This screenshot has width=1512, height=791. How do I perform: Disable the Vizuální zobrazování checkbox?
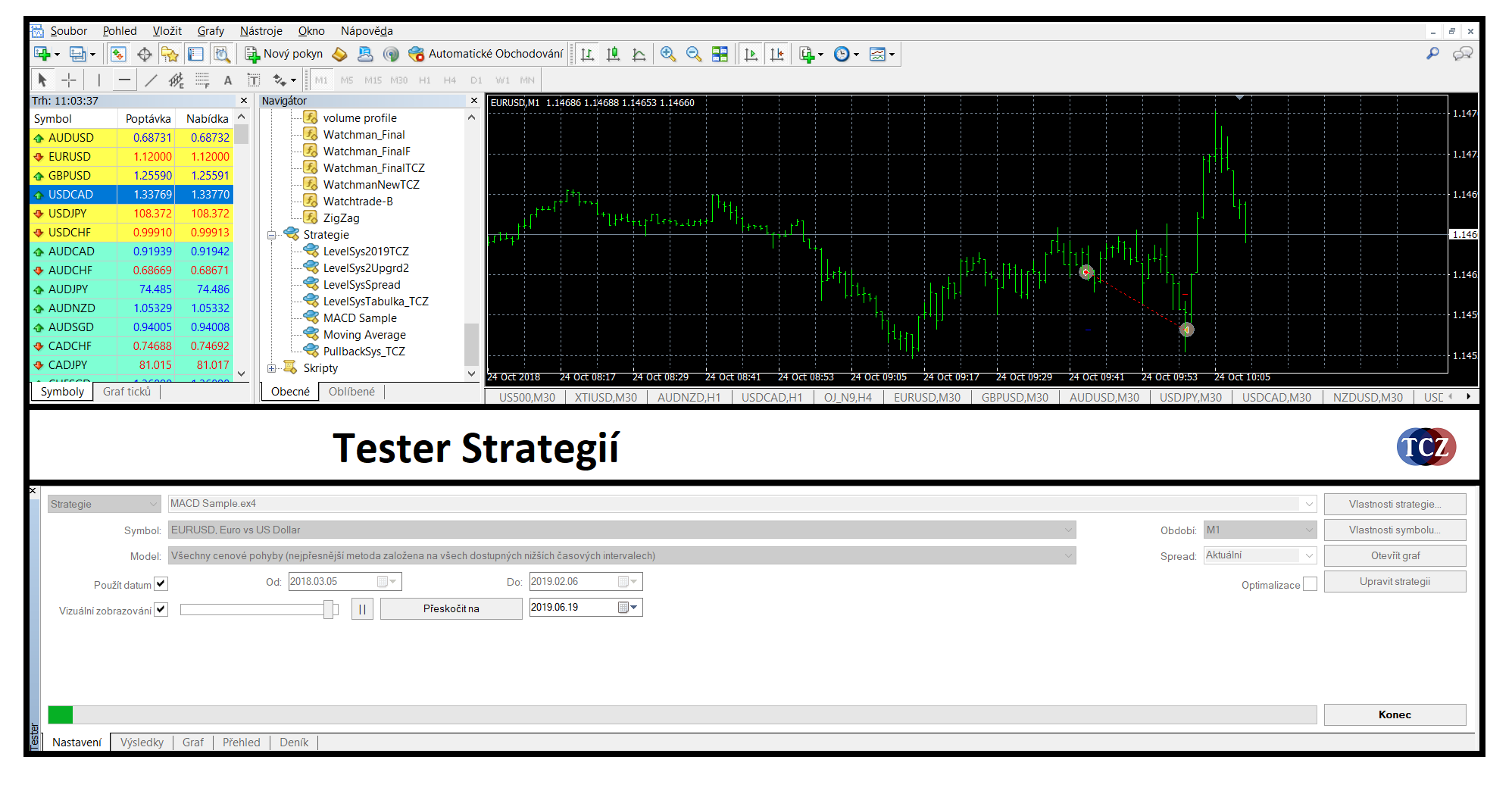coord(161,610)
